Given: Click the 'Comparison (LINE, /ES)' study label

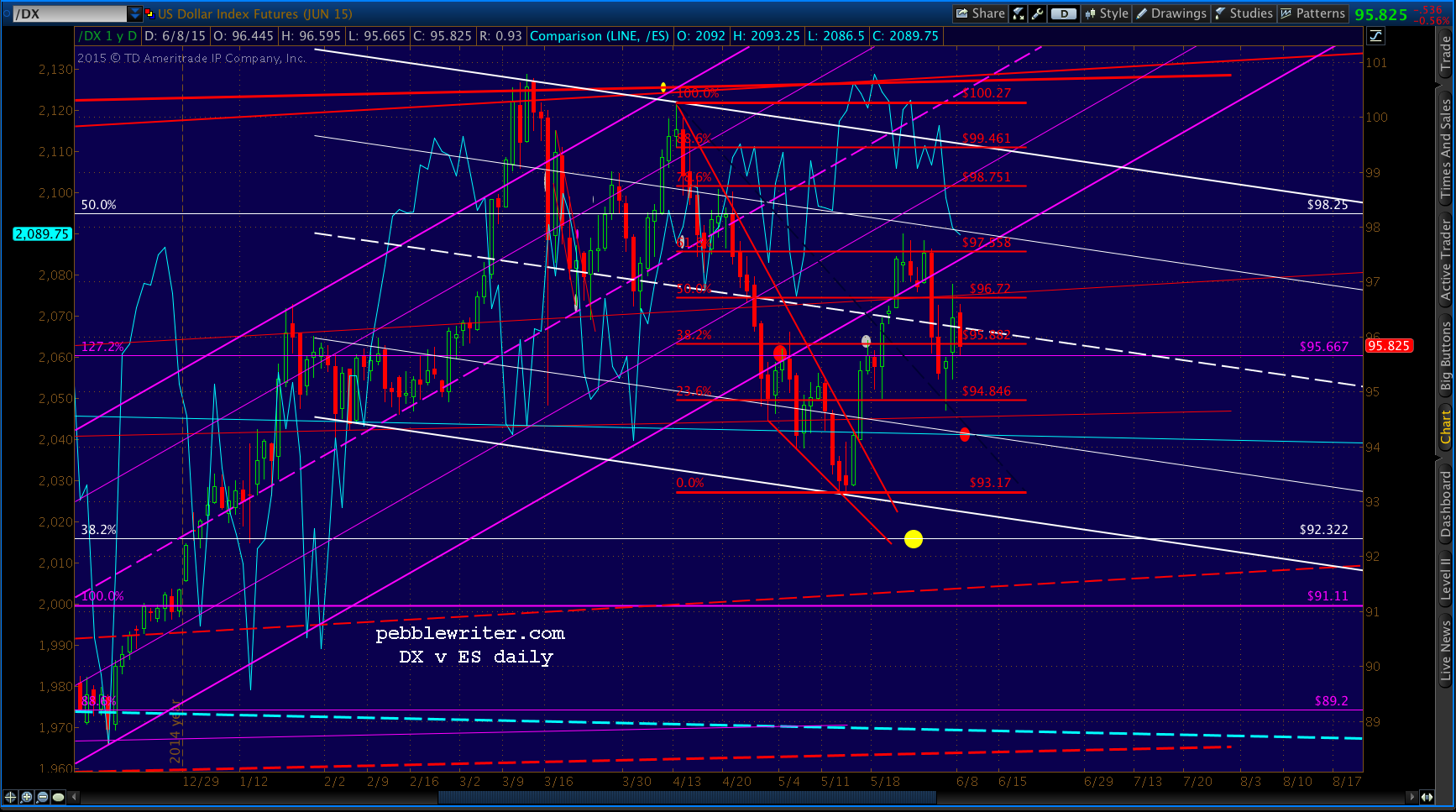Looking at the screenshot, I should coord(600,36).
